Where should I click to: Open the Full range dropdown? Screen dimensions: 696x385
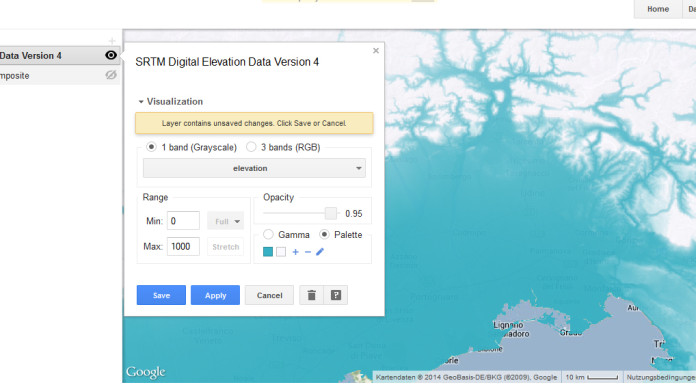click(x=225, y=221)
